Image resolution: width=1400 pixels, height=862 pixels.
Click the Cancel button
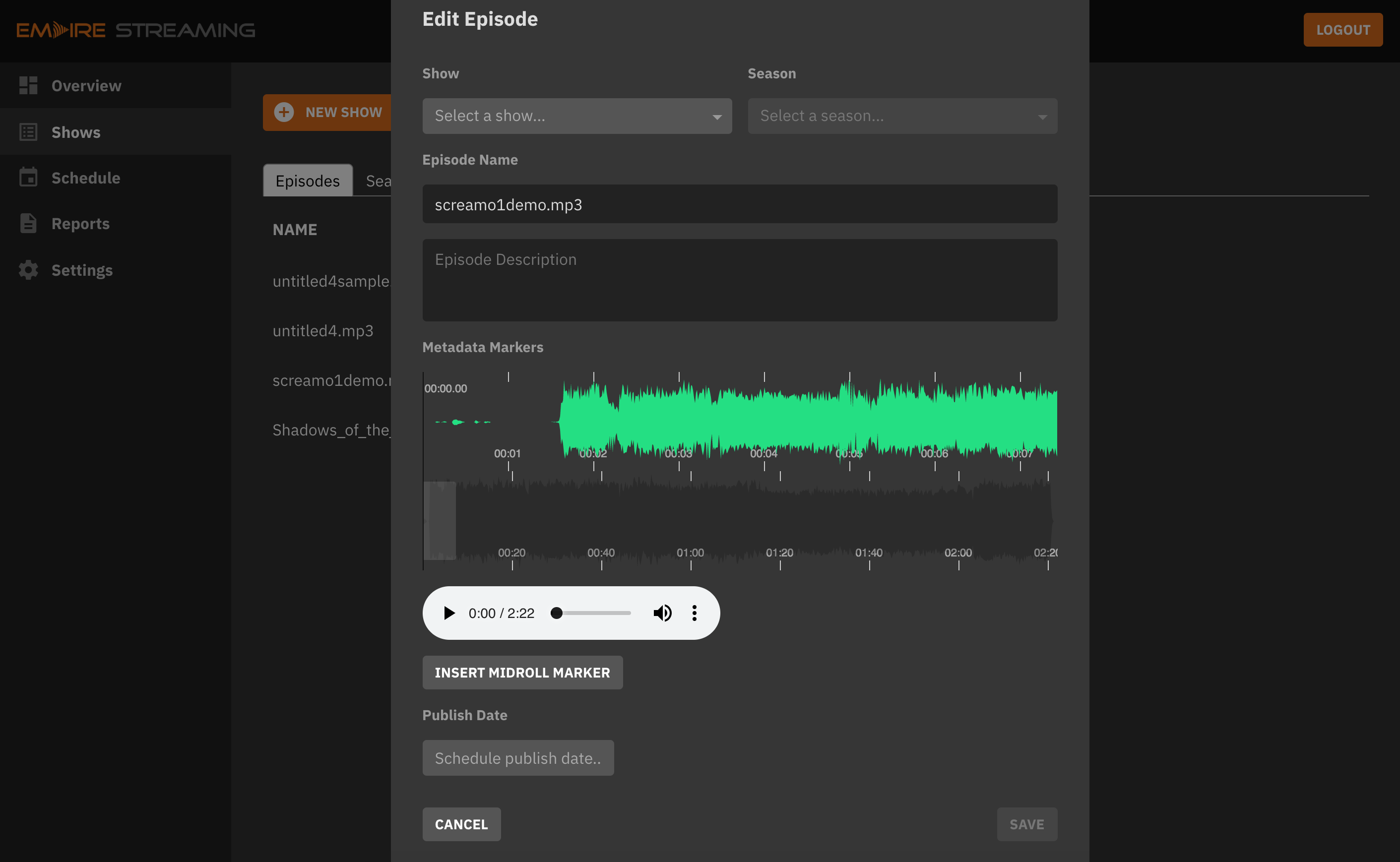[x=461, y=824]
